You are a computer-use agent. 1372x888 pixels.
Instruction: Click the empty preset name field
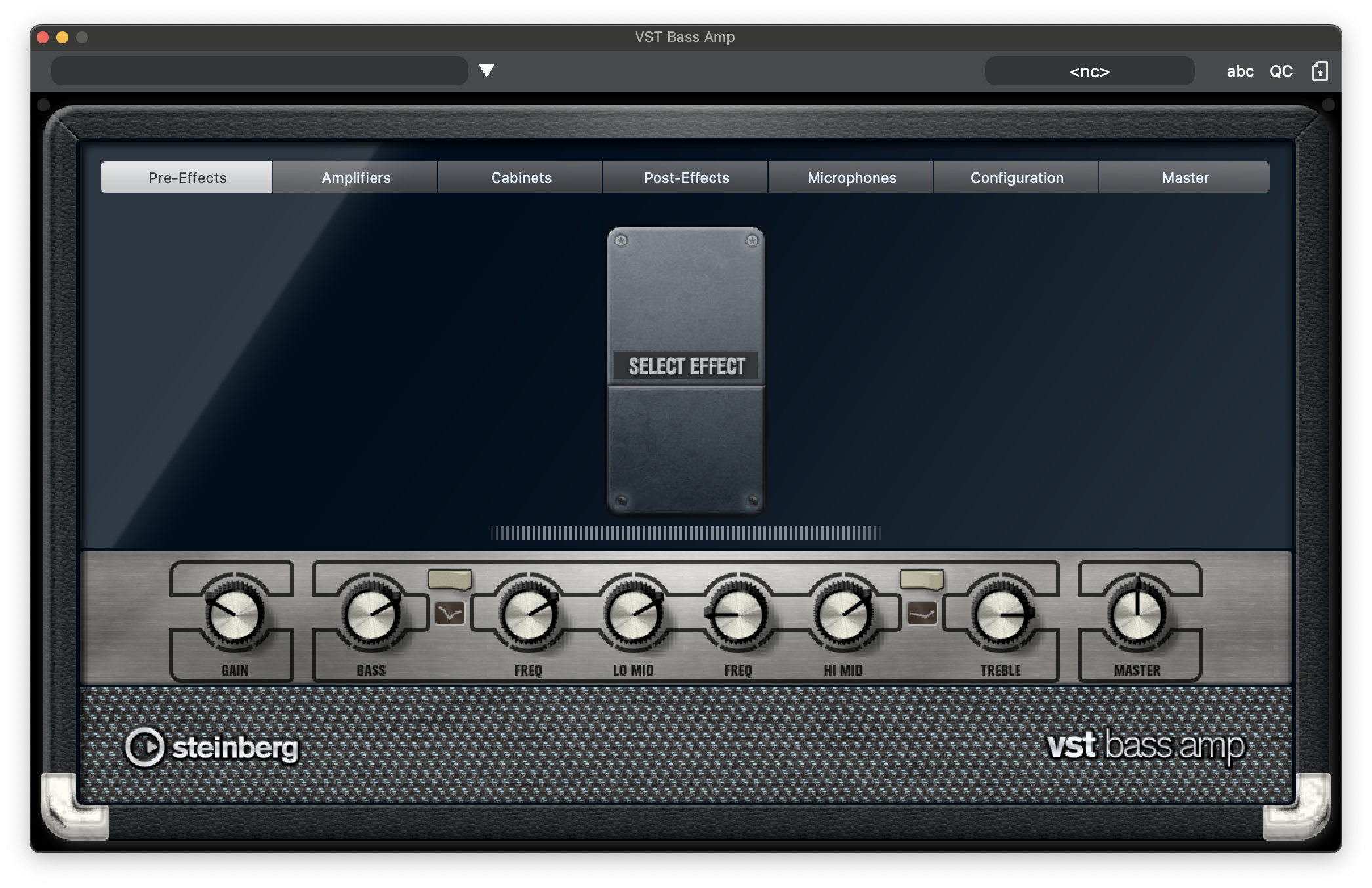259,71
